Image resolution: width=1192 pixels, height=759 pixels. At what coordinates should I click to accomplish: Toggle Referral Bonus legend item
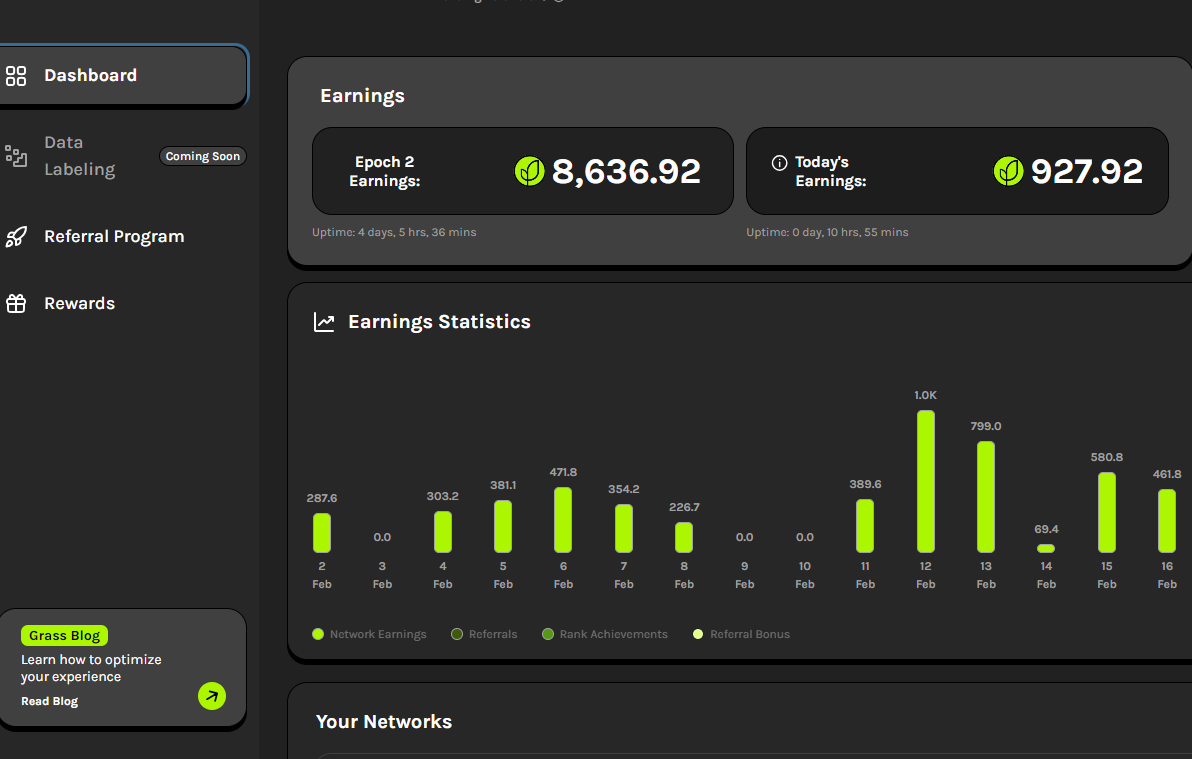coord(741,634)
